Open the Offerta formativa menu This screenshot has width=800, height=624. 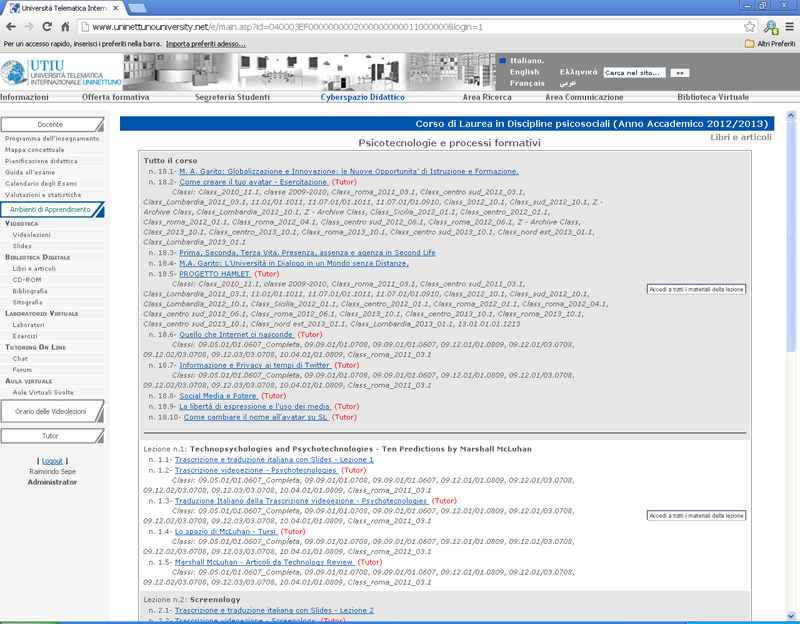[115, 97]
